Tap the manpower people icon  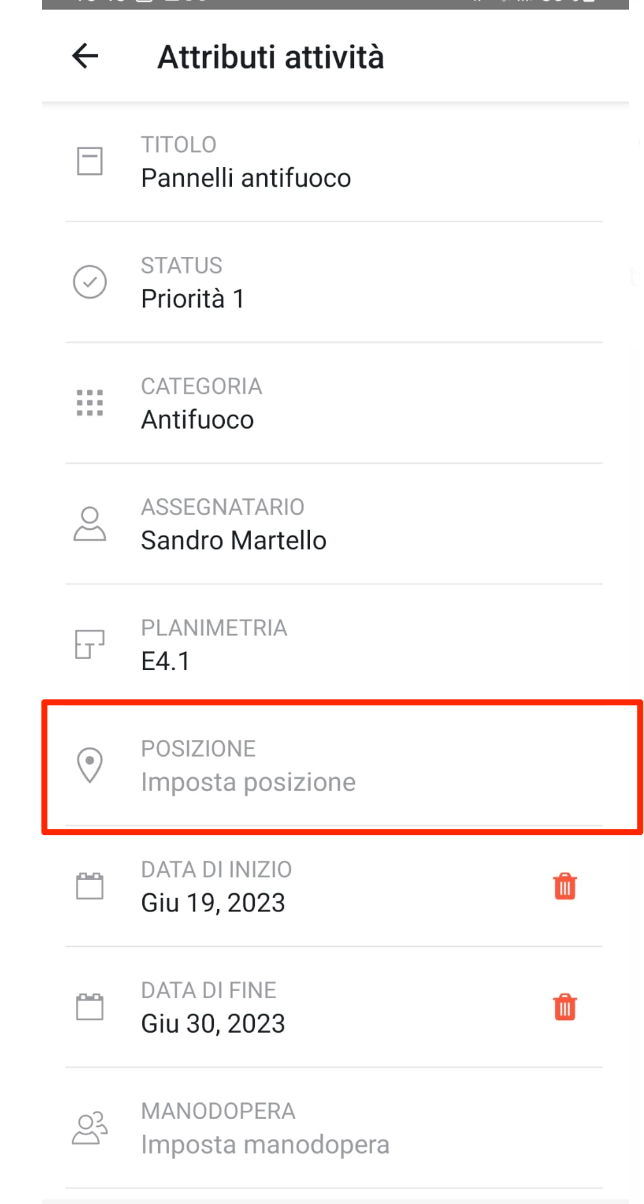(90, 1128)
